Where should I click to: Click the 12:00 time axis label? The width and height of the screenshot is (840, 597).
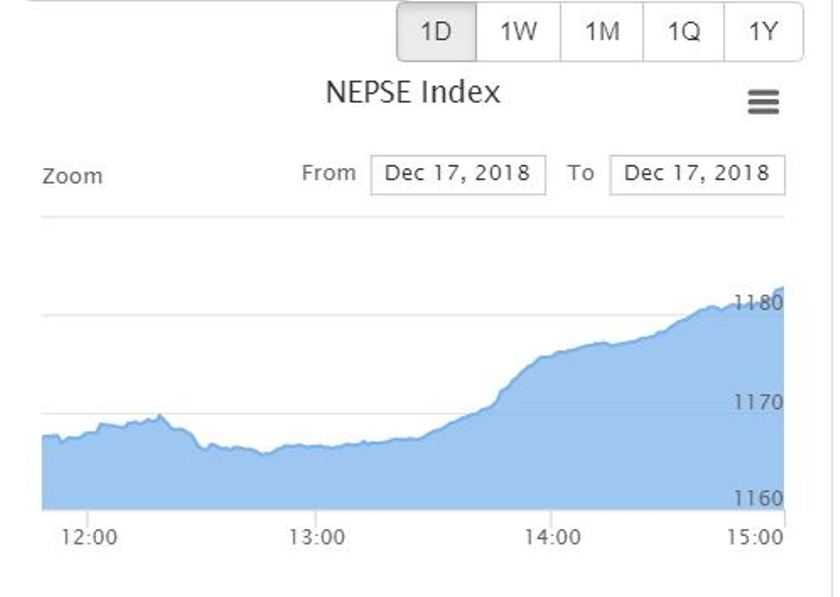[89, 537]
